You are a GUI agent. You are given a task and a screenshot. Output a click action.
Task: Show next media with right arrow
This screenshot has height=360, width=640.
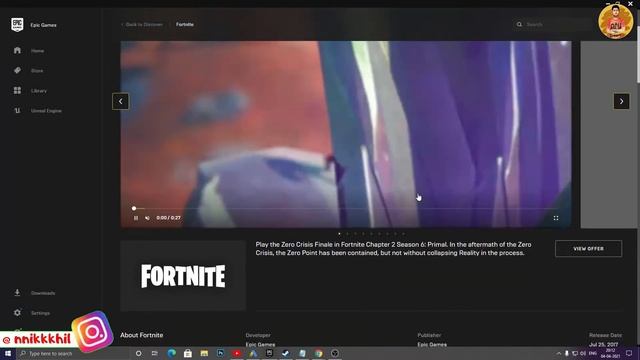click(621, 101)
